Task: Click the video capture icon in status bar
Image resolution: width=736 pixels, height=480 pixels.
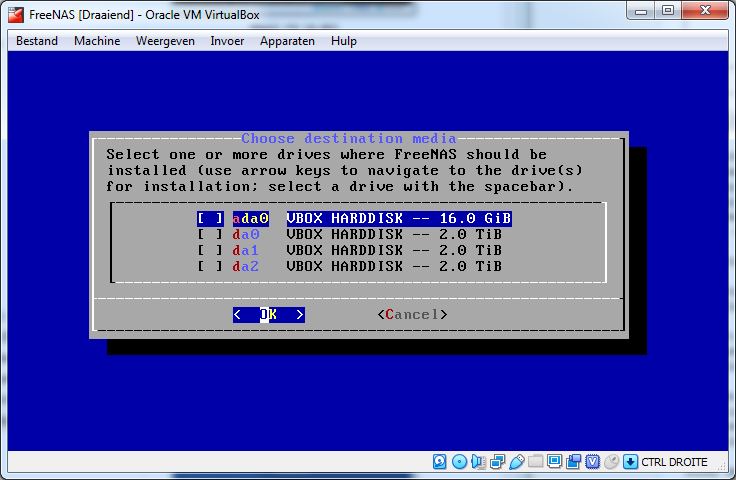Action: [574, 462]
